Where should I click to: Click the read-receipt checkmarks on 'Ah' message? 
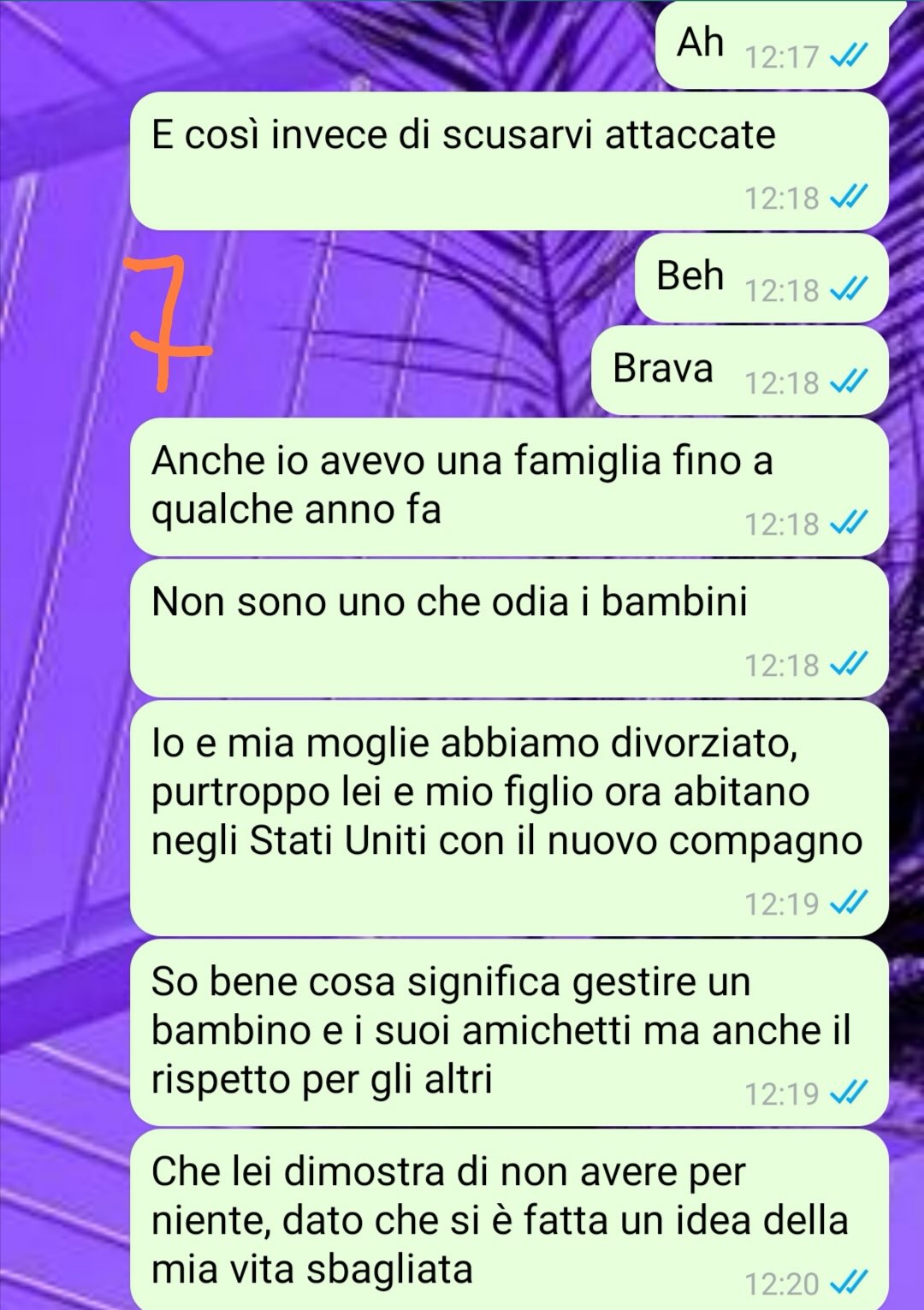click(850, 57)
